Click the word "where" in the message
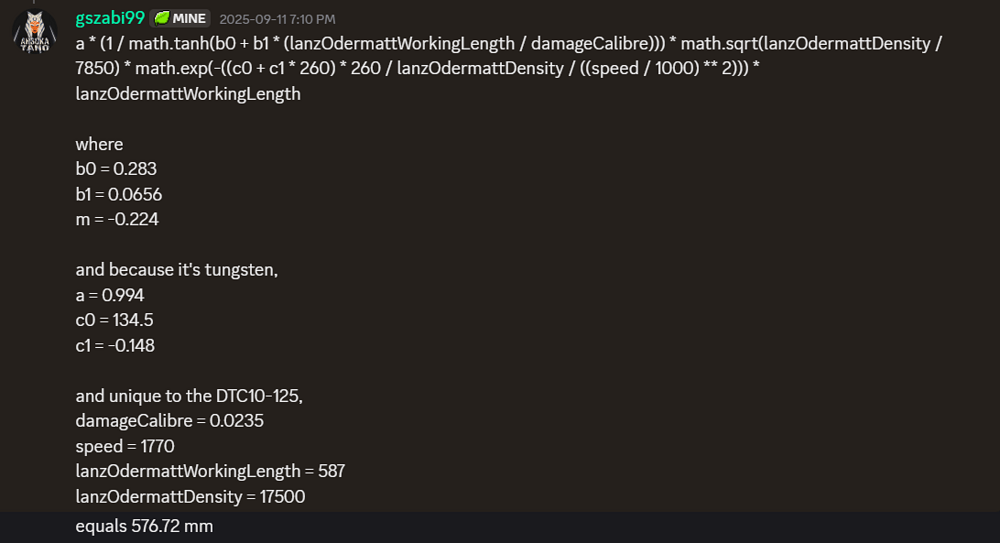The height and width of the screenshot is (543, 1000). 99,144
